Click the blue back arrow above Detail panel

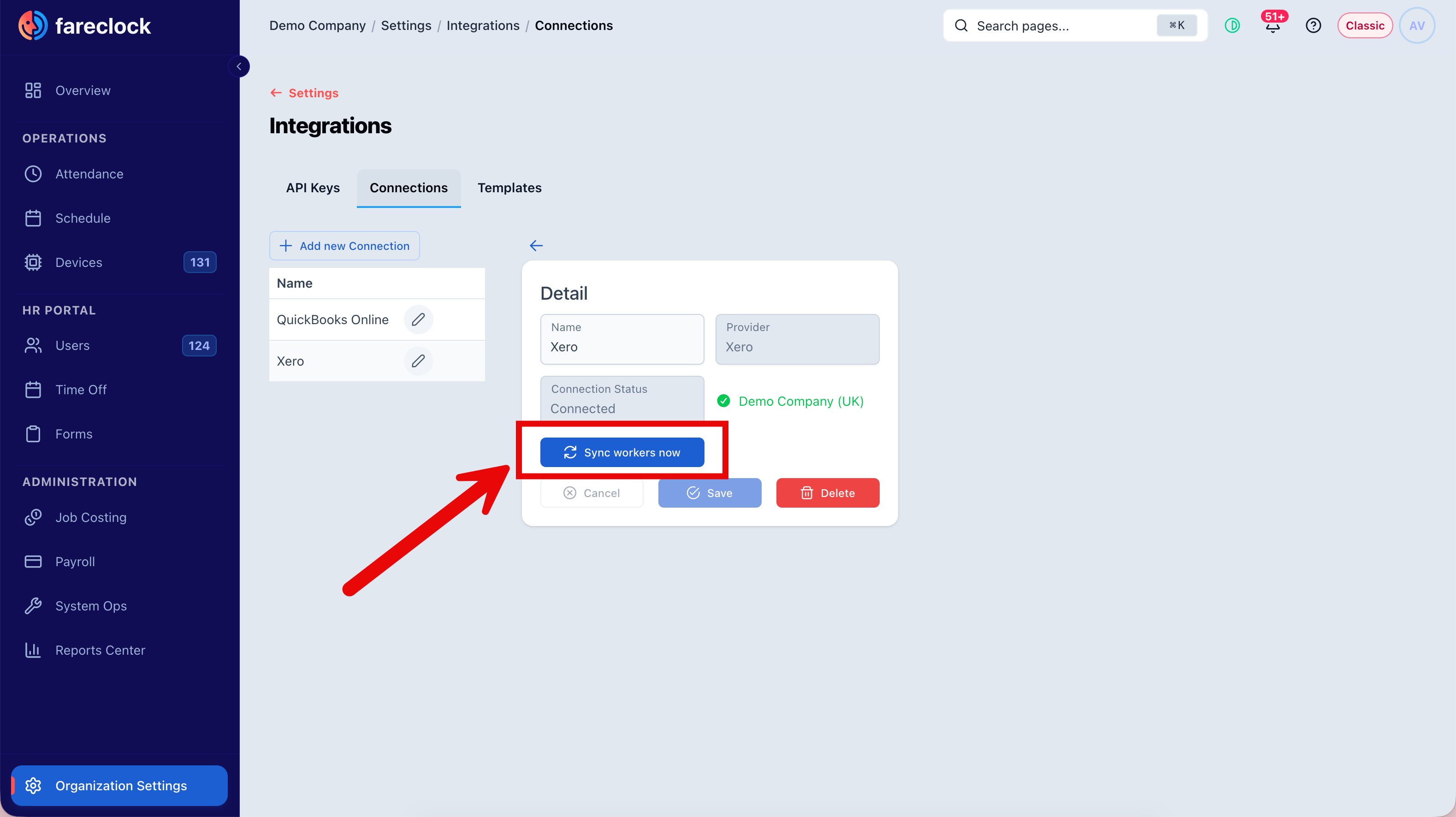coord(536,245)
